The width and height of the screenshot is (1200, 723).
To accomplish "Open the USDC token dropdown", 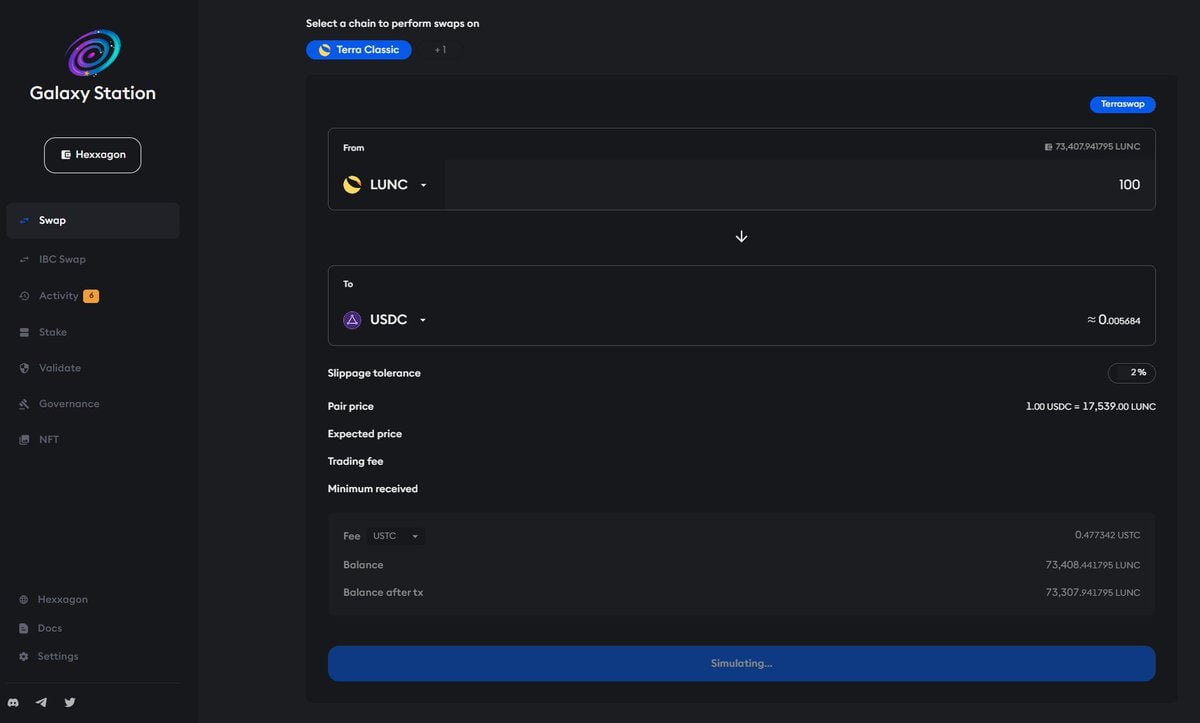I will [x=386, y=320].
